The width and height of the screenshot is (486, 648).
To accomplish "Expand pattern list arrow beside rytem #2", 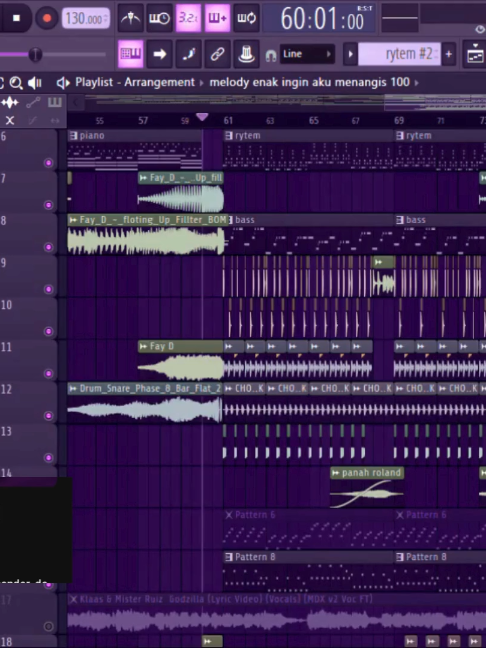I will 350,54.
